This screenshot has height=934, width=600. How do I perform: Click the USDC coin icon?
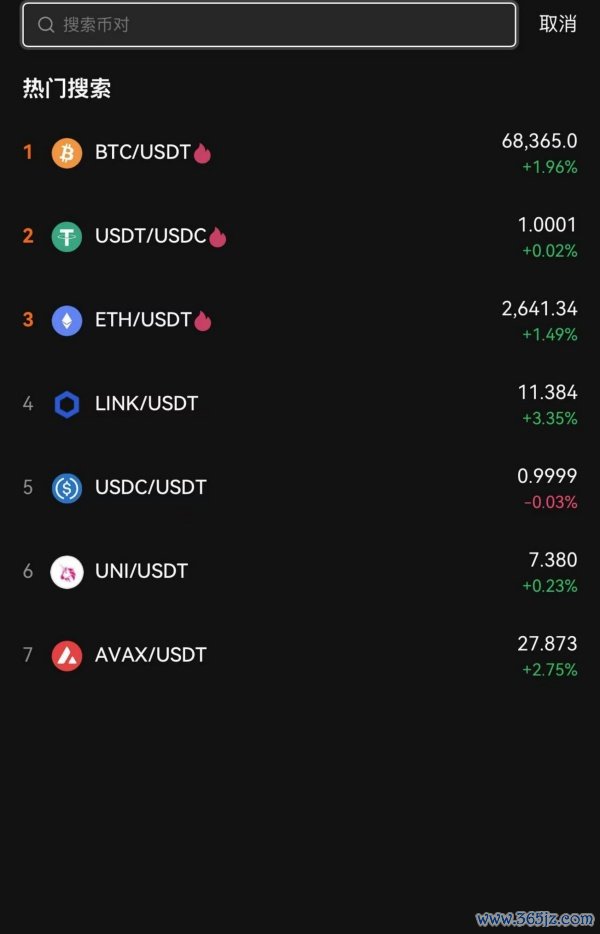pos(67,488)
